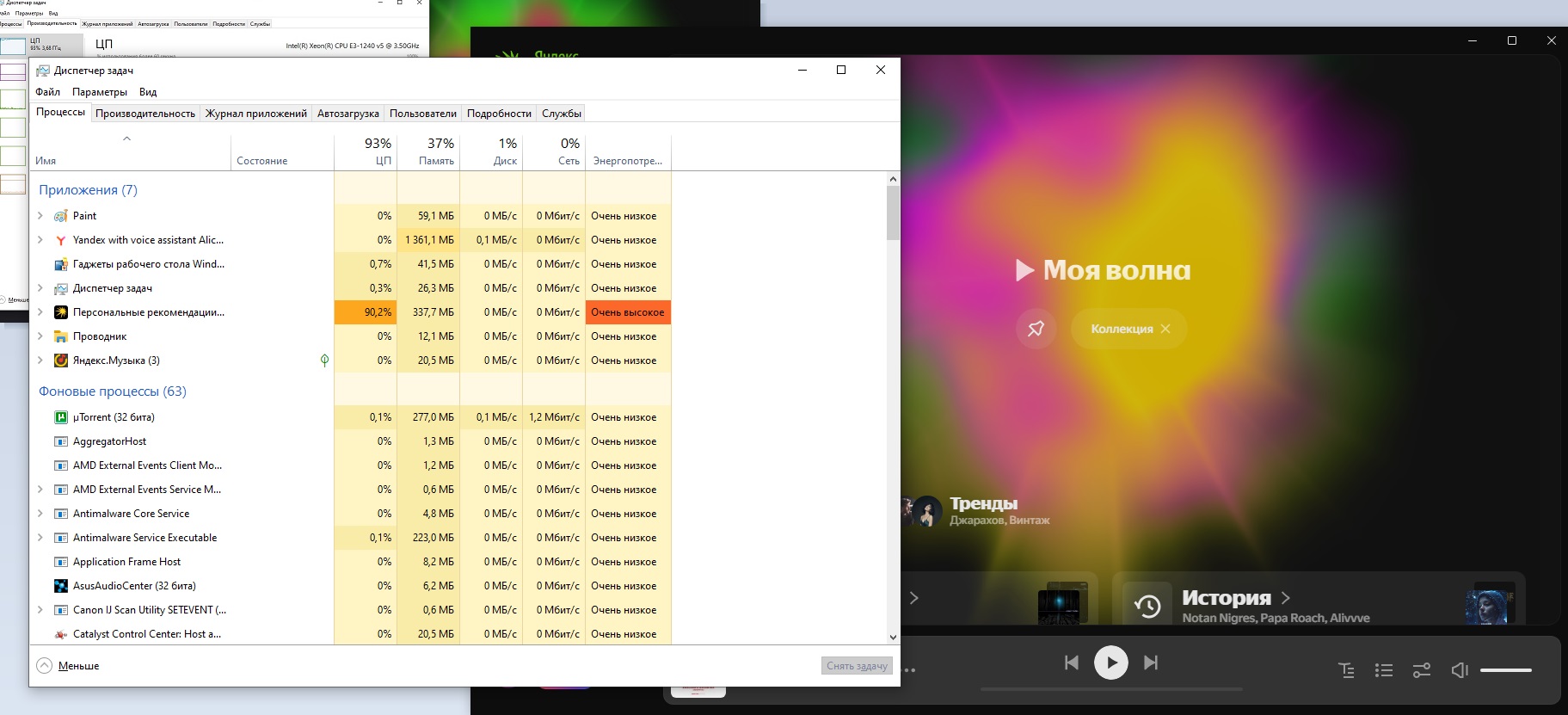Skip to the next track
Viewport: 1568px width, 715px height.
pyautogui.click(x=1151, y=663)
